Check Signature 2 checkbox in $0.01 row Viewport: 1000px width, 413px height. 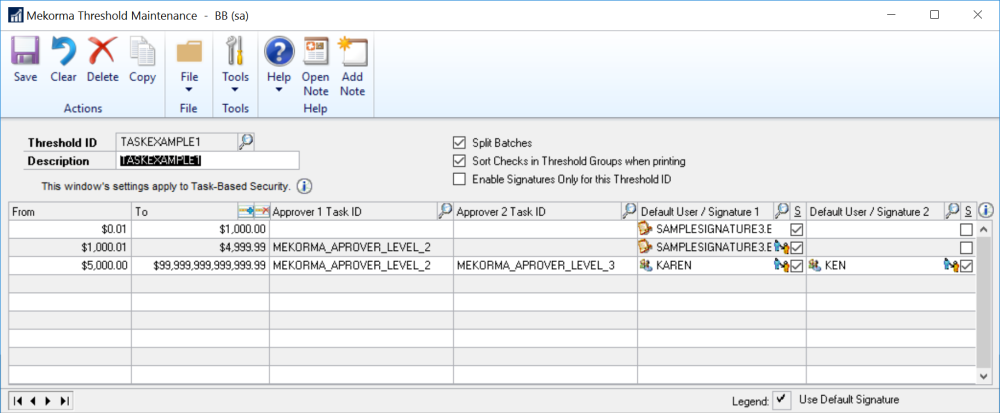point(967,229)
